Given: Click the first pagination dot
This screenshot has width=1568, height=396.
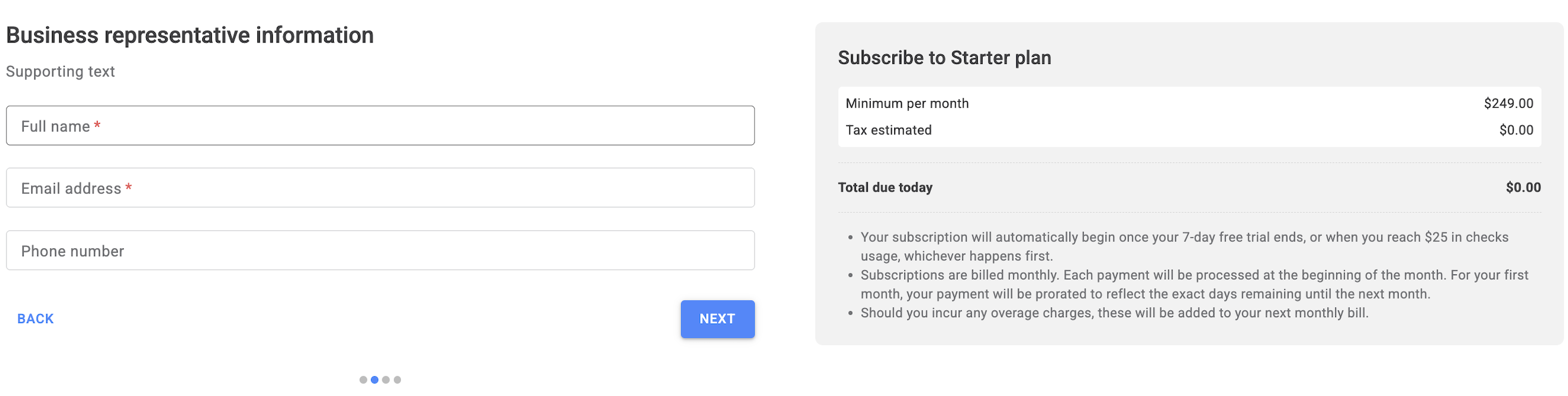Looking at the screenshot, I should tap(363, 380).
